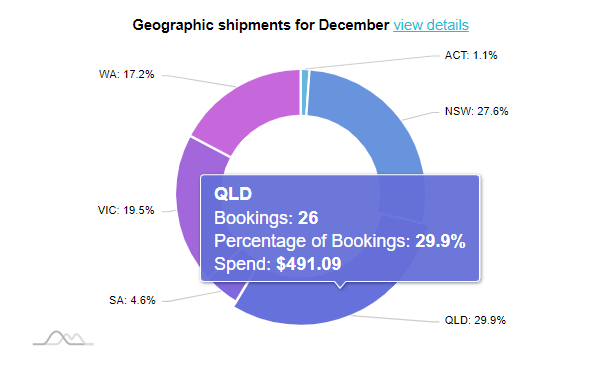The width and height of the screenshot is (599, 366).
Task: Click the Spend: $491.09 tooltip line
Action: [277, 264]
